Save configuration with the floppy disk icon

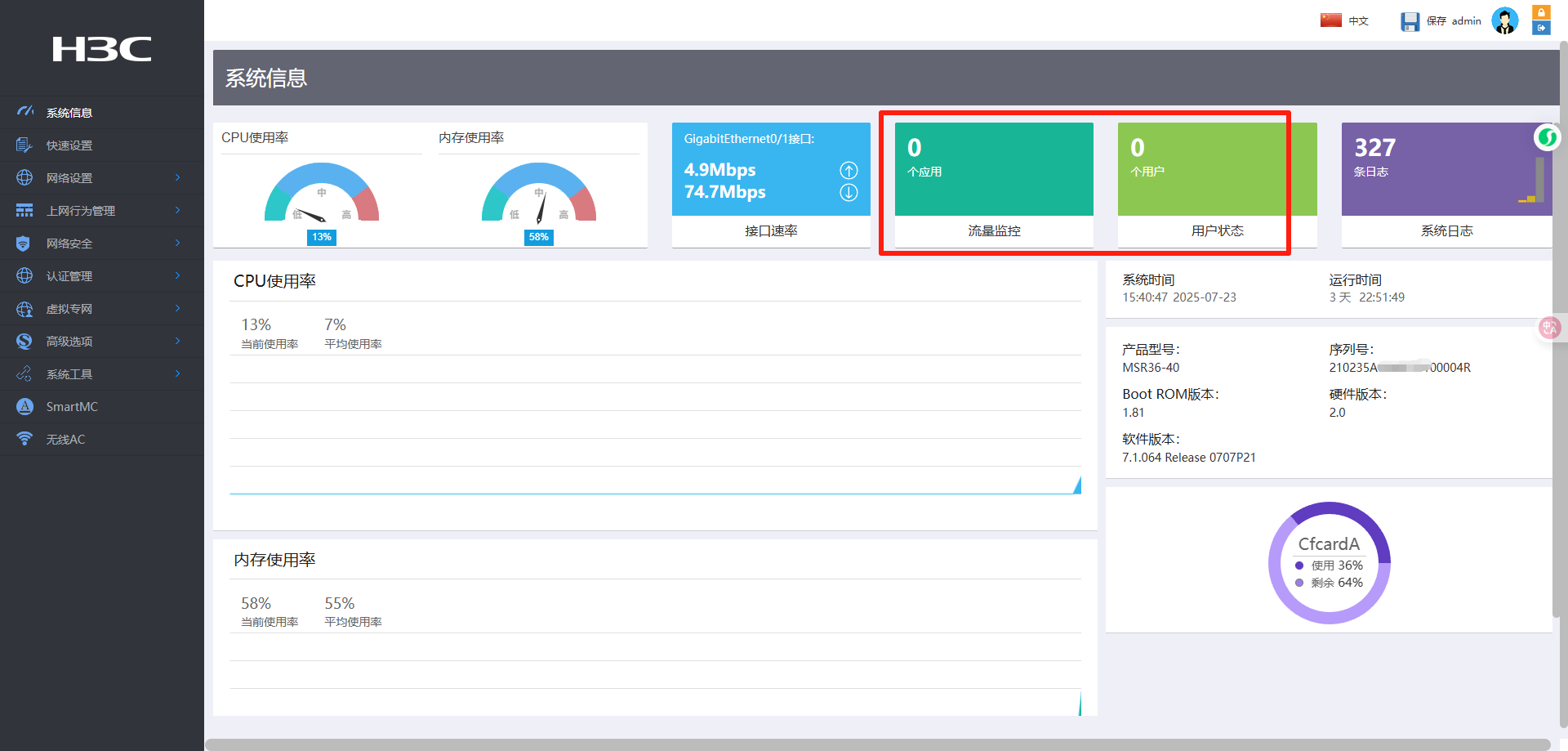tap(1410, 21)
